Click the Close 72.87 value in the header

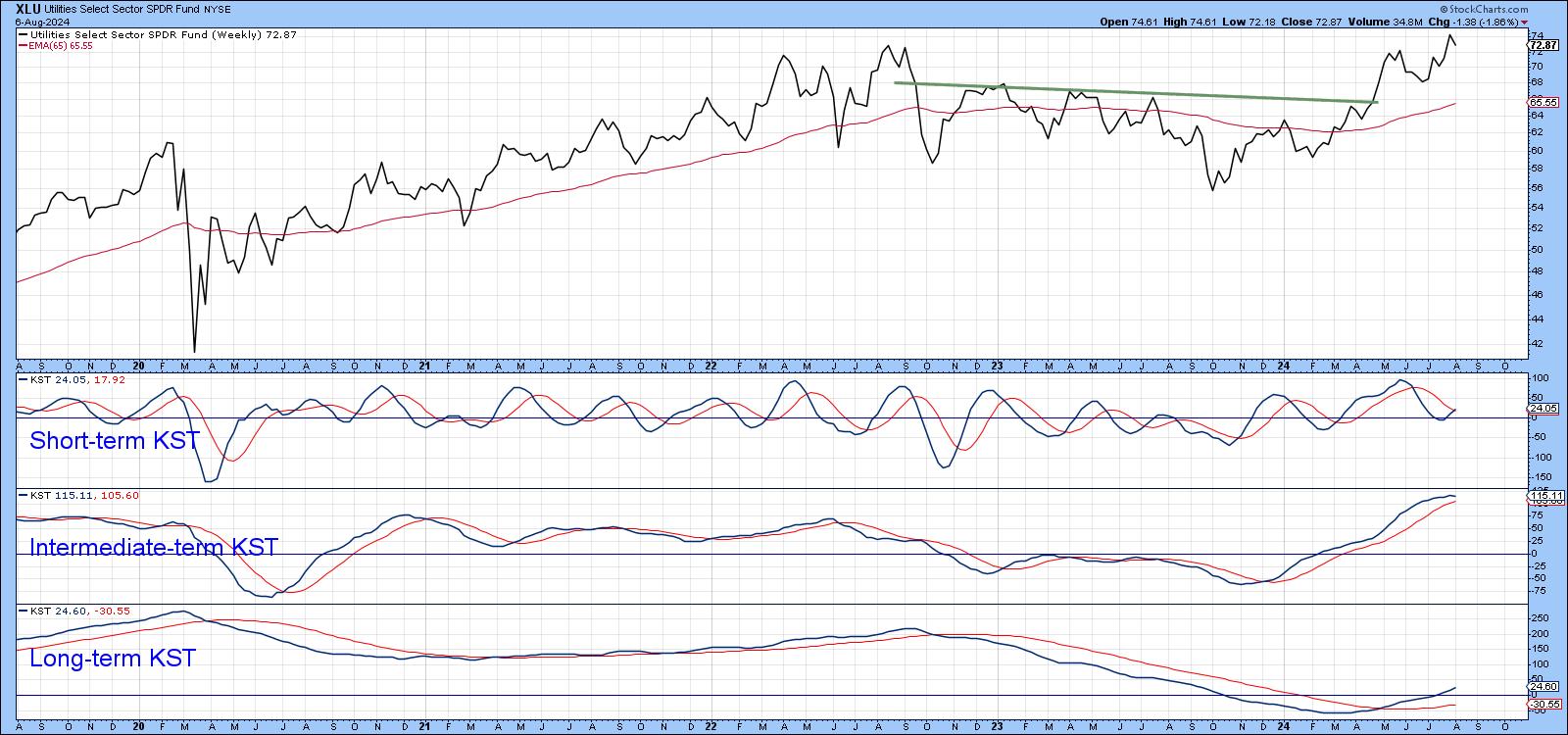(x=1311, y=21)
